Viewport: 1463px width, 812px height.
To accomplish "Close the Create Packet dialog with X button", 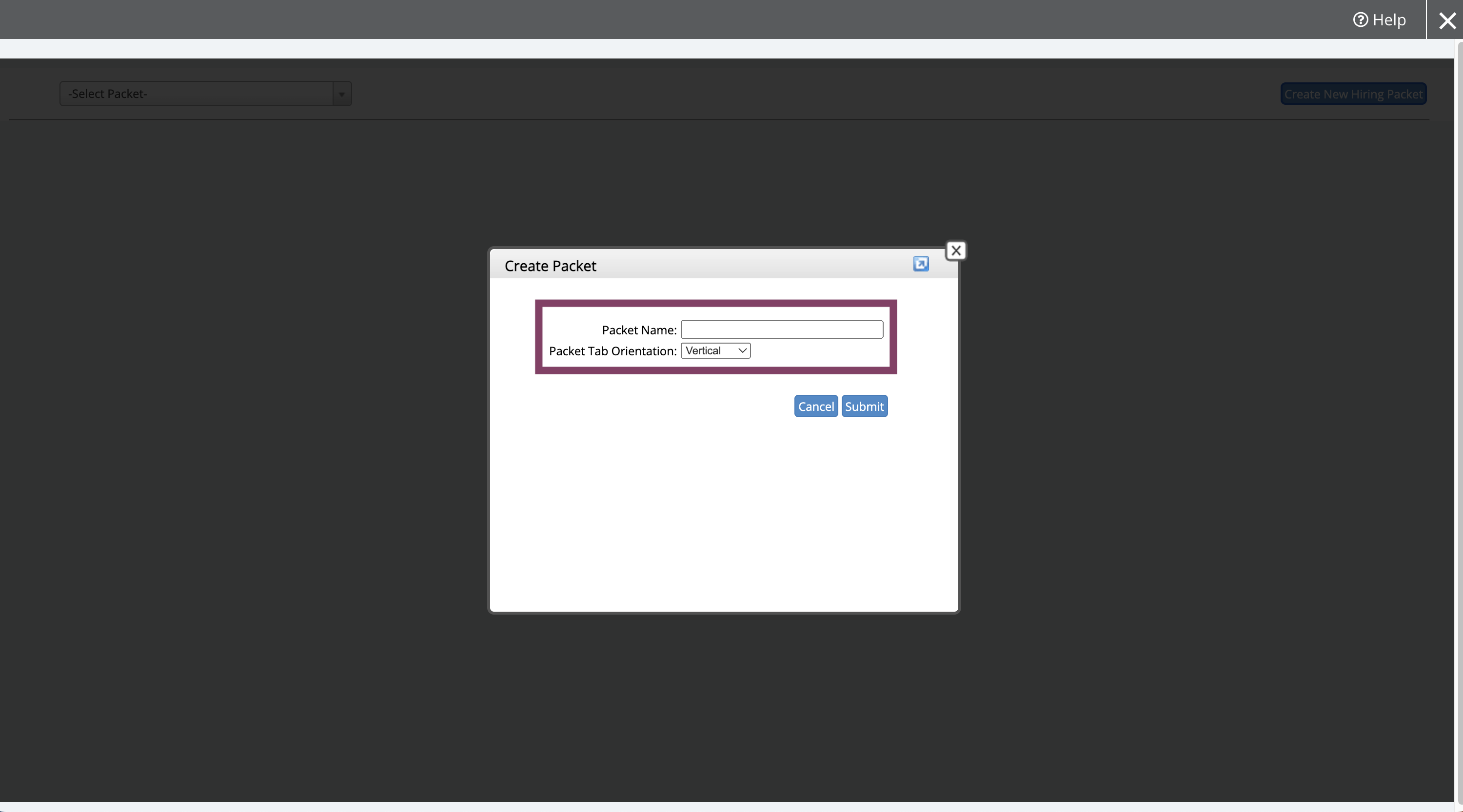I will (x=956, y=250).
